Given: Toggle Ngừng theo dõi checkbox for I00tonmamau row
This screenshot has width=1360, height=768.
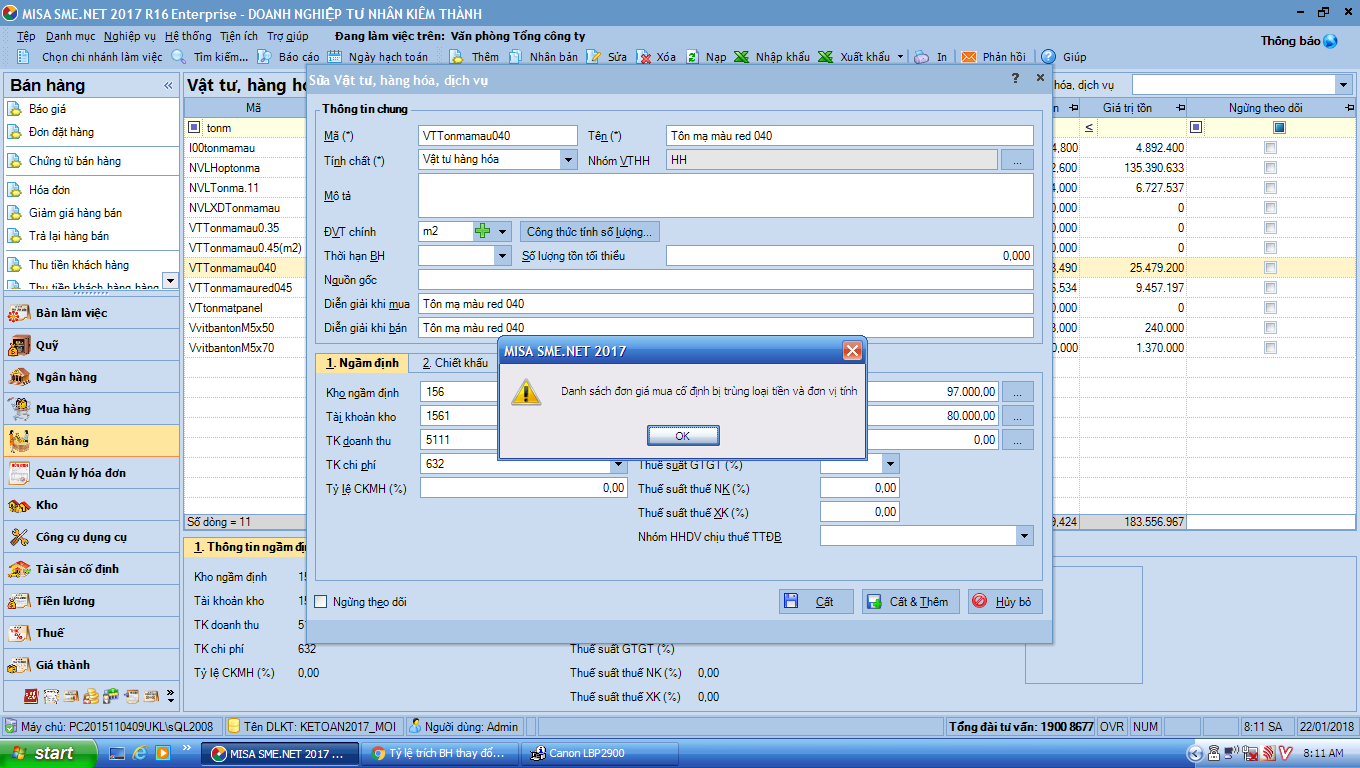Looking at the screenshot, I should 1270,148.
